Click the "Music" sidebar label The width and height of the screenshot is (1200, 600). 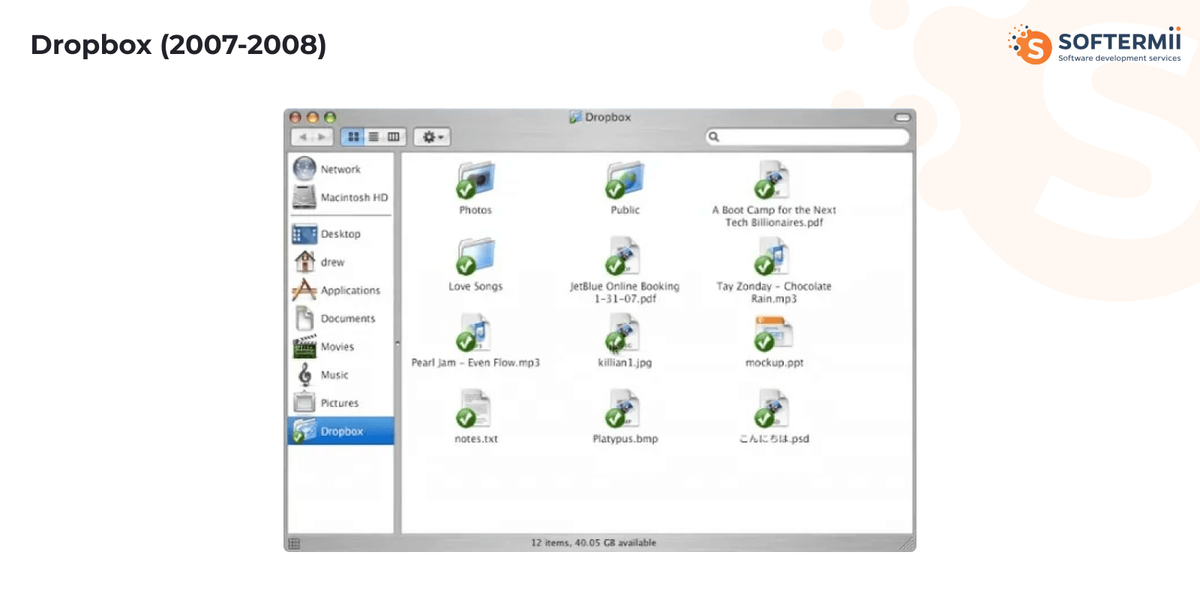[335, 375]
